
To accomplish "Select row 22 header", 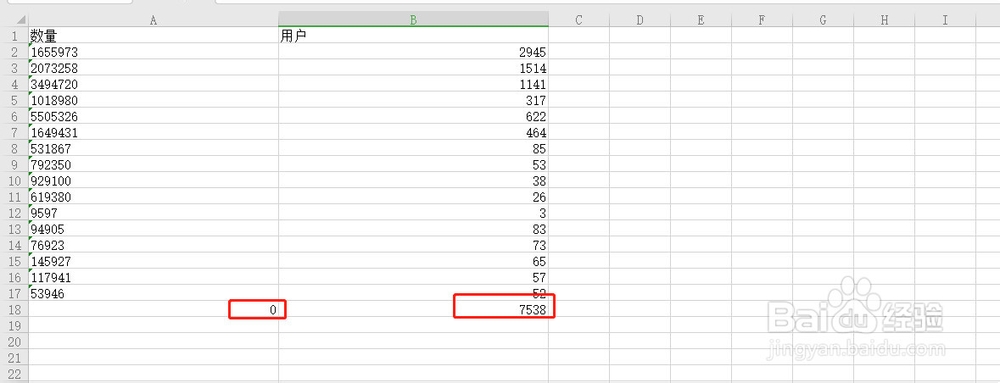I will pos(14,373).
